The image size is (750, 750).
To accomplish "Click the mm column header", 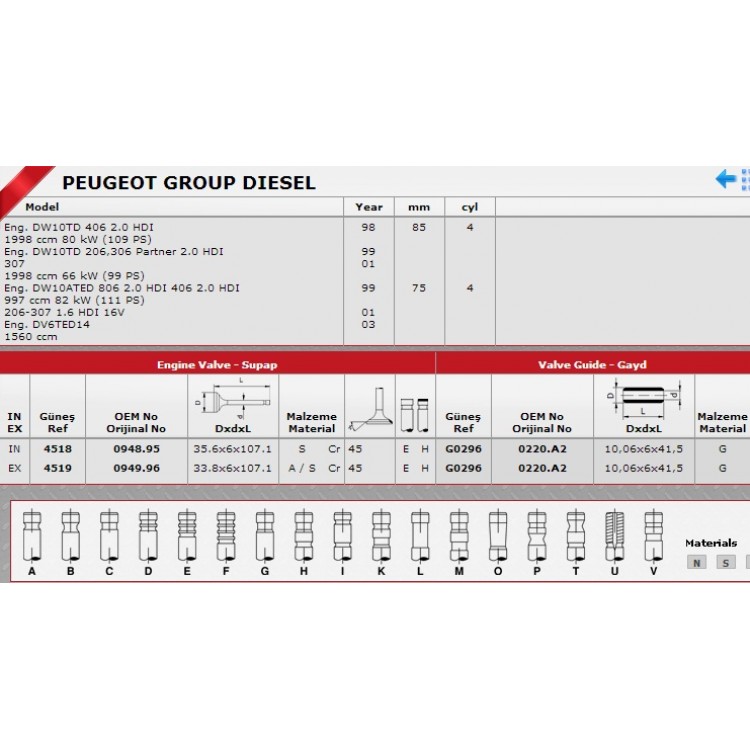I will tap(419, 207).
